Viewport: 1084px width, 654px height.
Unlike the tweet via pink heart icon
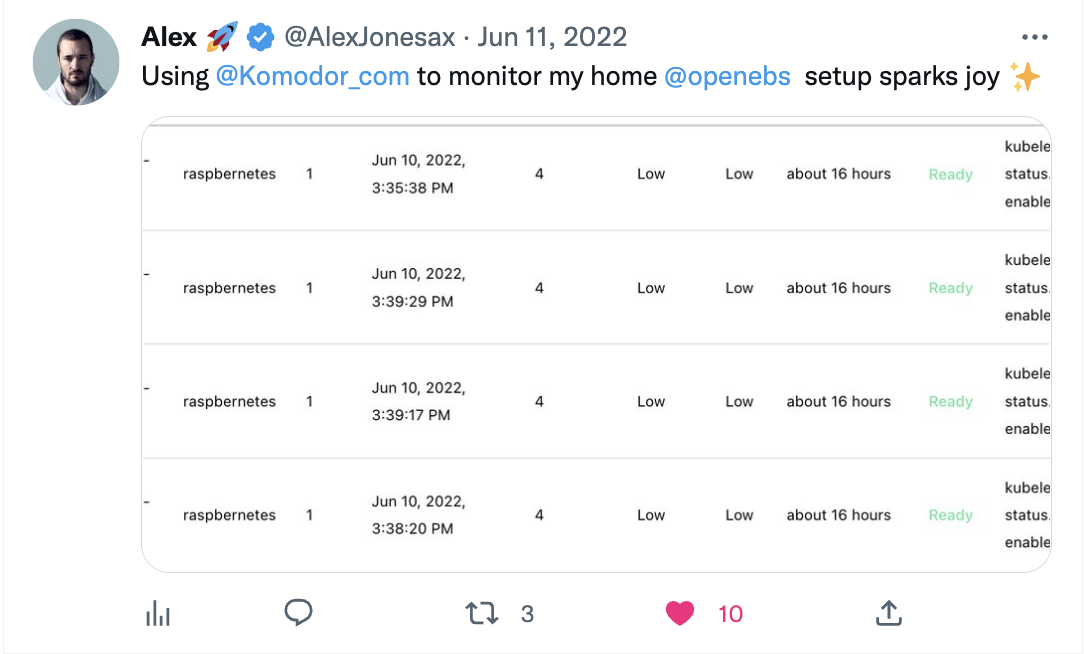(680, 613)
